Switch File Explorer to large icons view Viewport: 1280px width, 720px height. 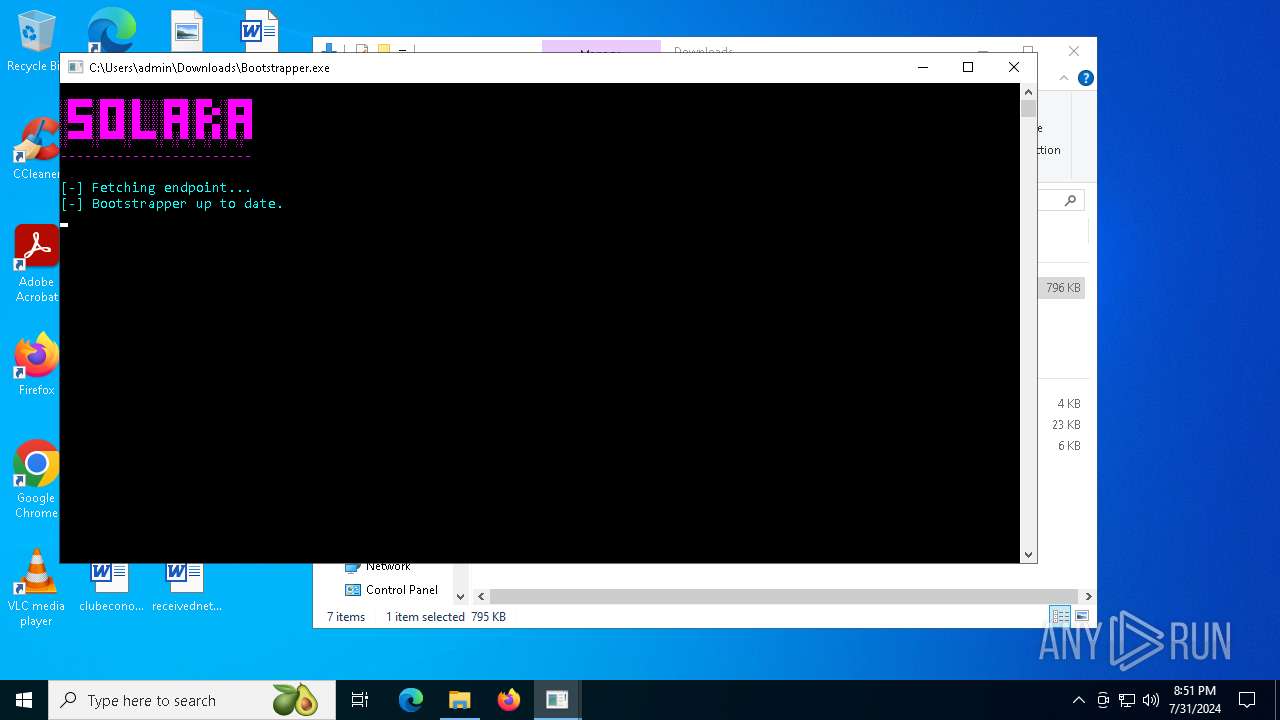pos(1081,616)
